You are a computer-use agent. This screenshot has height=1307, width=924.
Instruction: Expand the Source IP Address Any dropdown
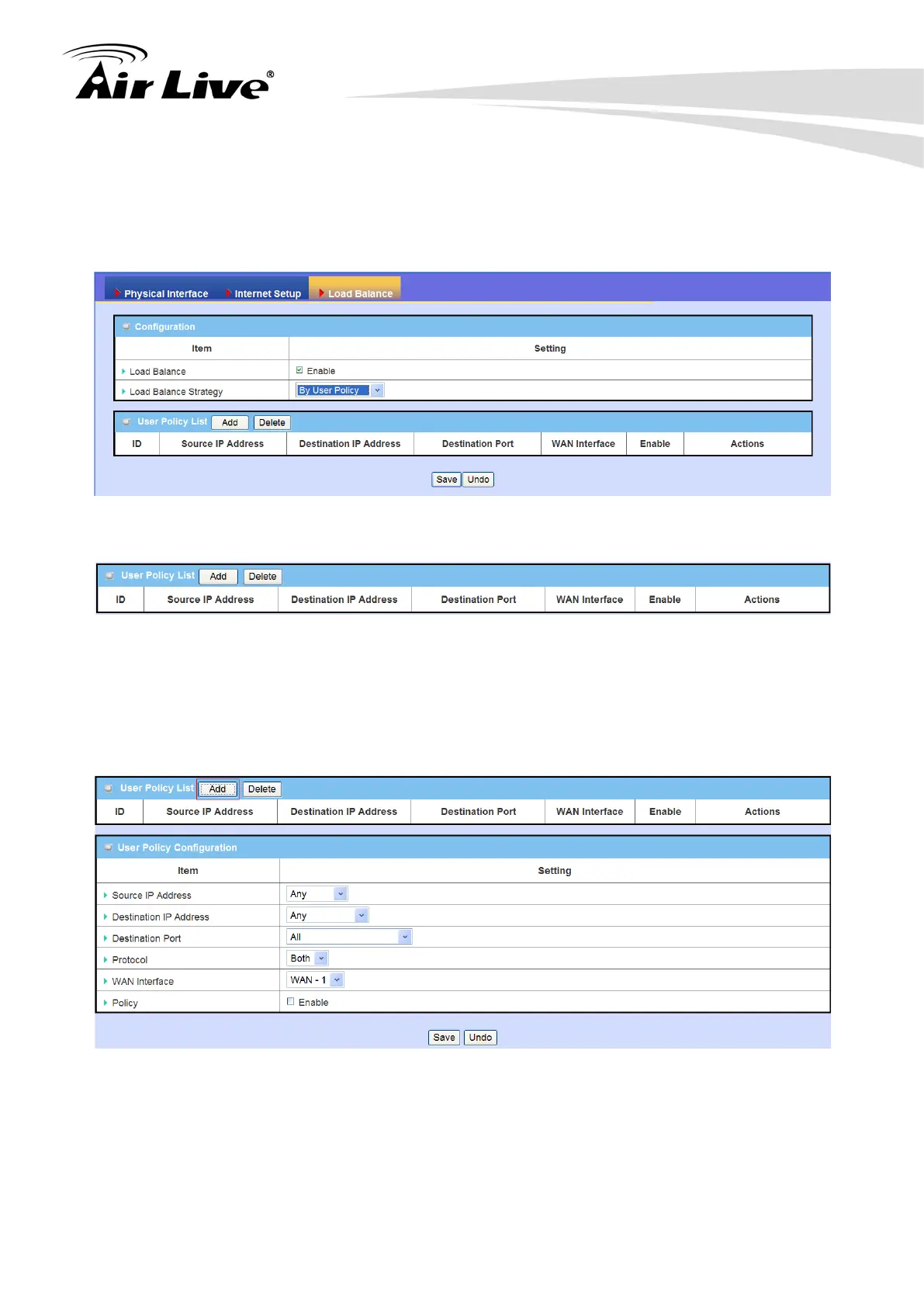(317, 894)
